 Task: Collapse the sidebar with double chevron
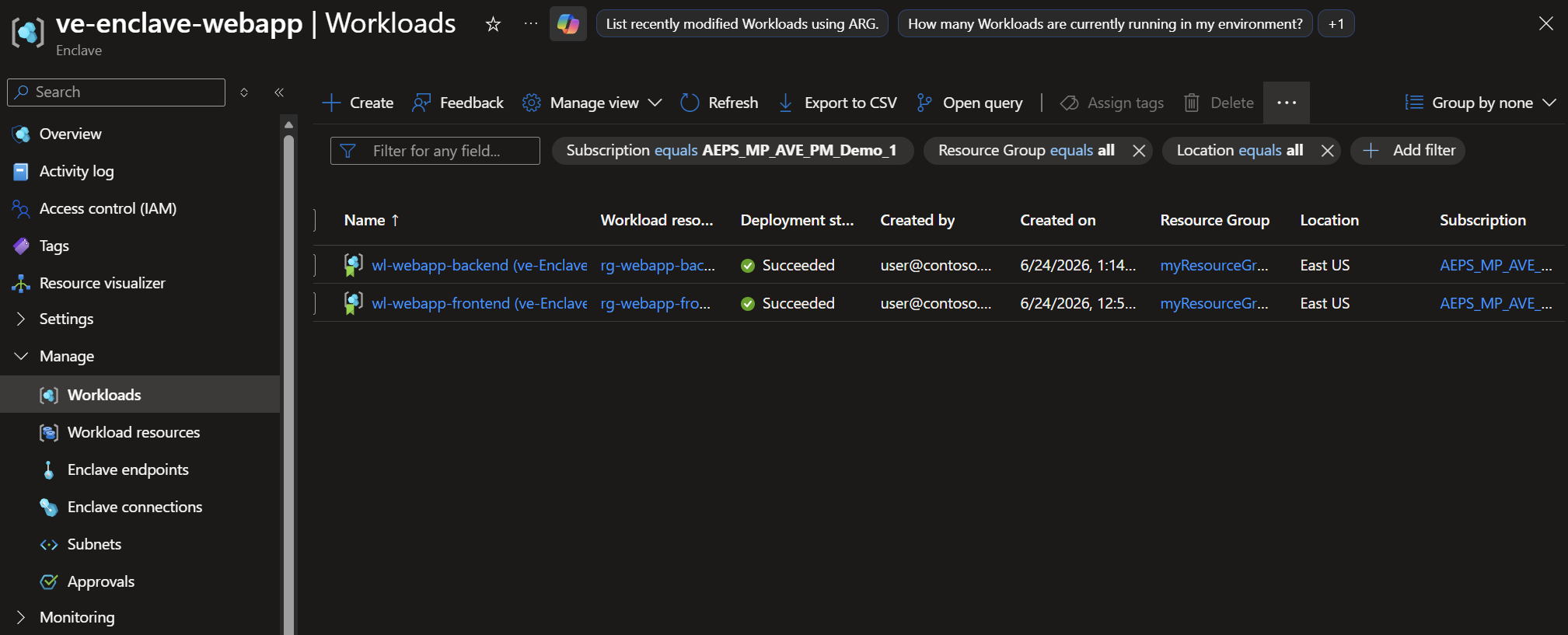pos(279,92)
